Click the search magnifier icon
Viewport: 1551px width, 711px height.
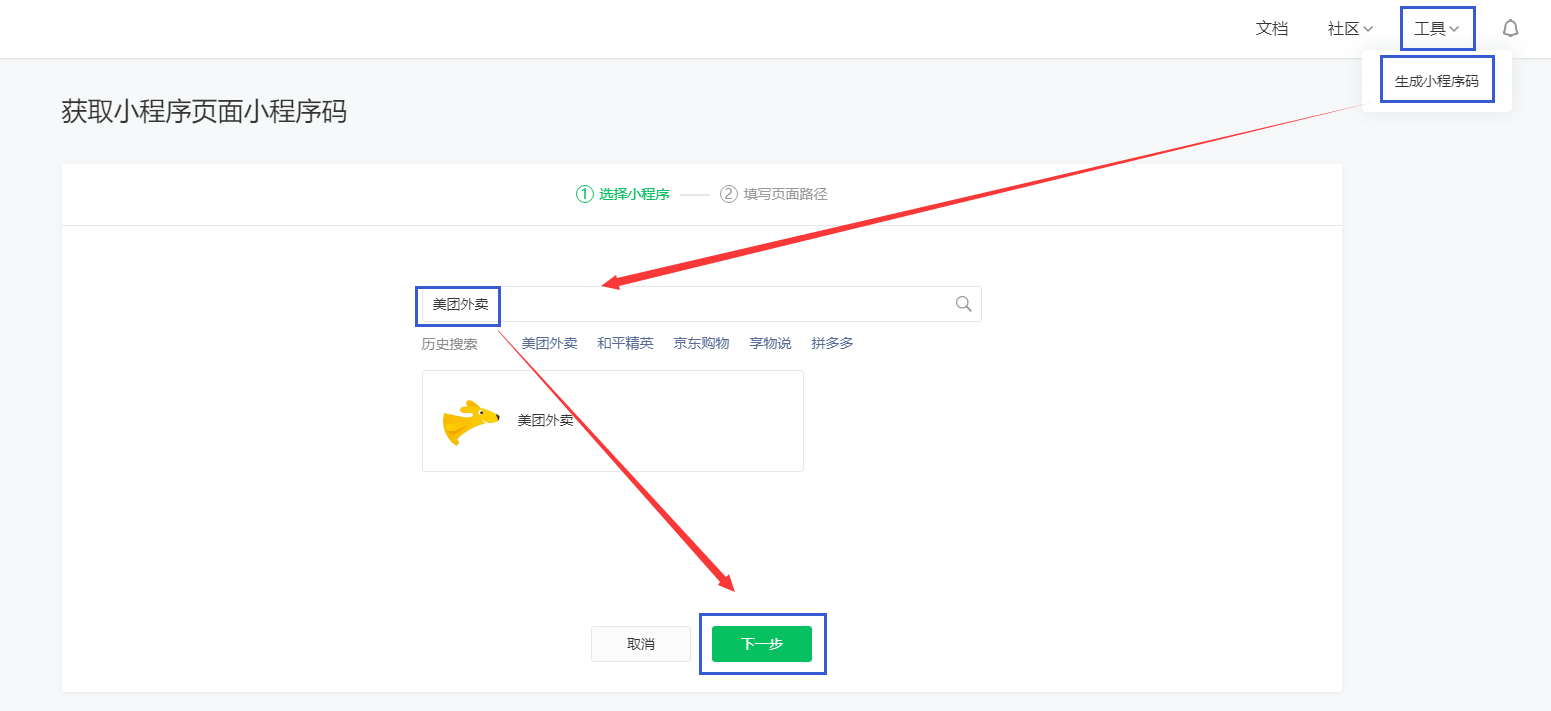click(963, 304)
